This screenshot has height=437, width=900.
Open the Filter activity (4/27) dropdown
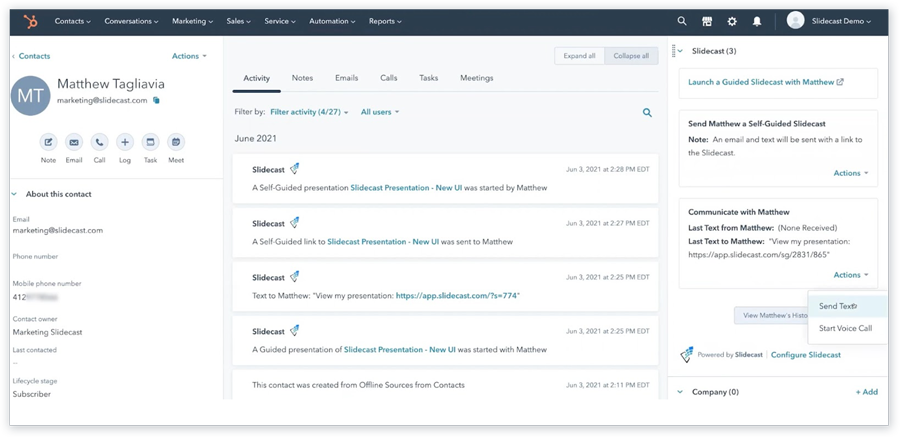309,112
